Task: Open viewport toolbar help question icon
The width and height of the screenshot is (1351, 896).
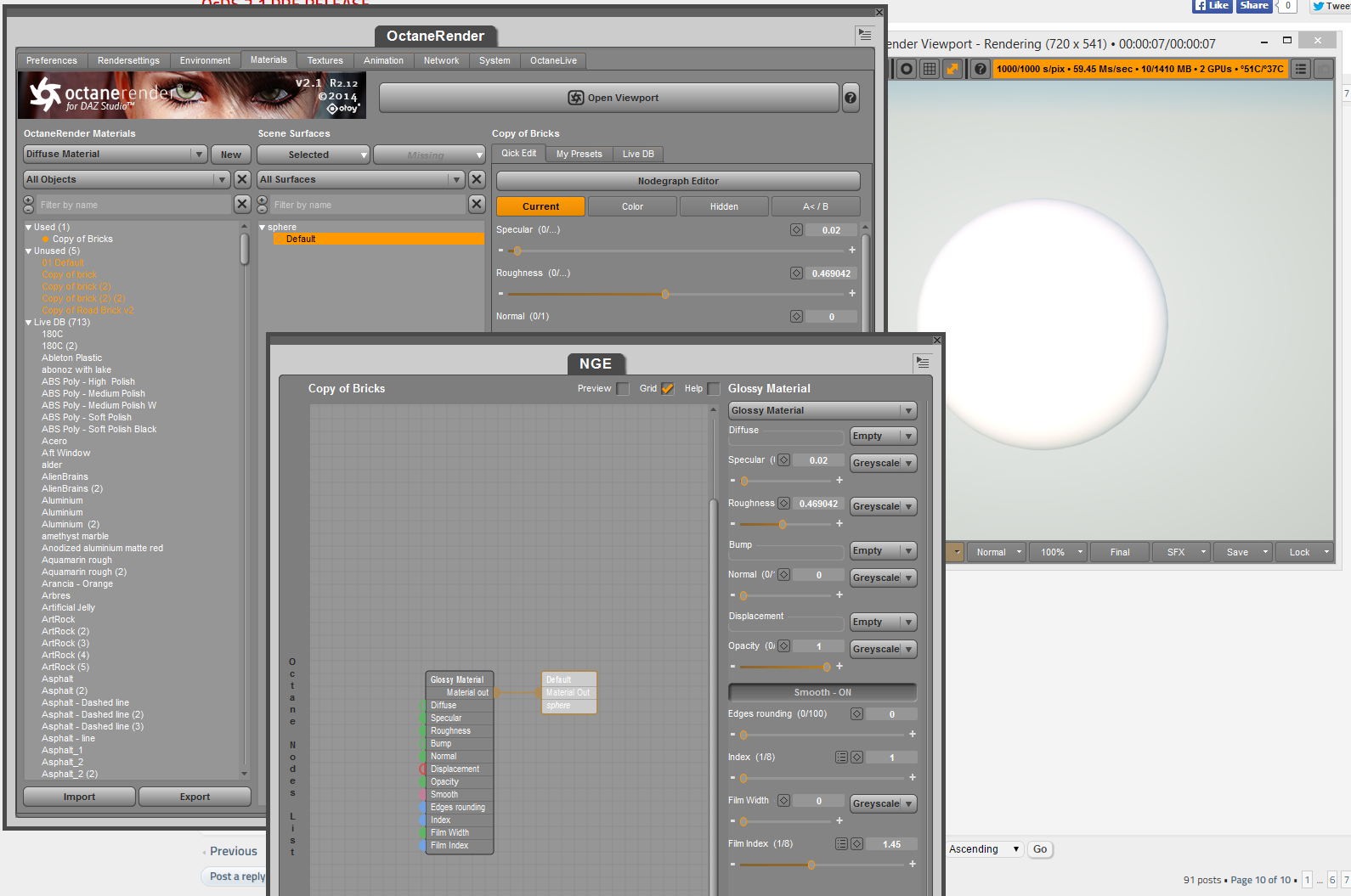Action: [981, 69]
